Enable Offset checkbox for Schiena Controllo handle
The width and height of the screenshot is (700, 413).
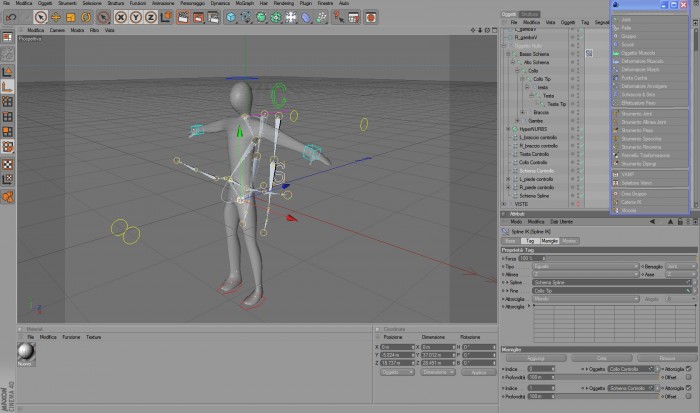pyautogui.click(x=688, y=396)
